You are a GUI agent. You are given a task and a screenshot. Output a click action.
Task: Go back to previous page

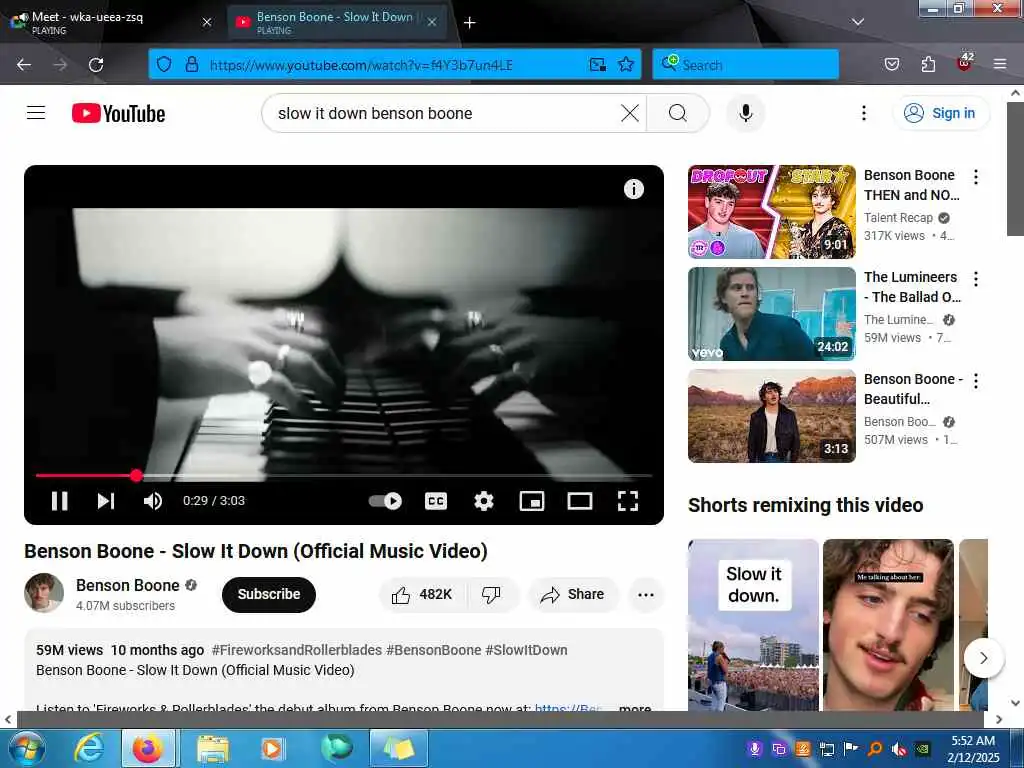coord(24,65)
